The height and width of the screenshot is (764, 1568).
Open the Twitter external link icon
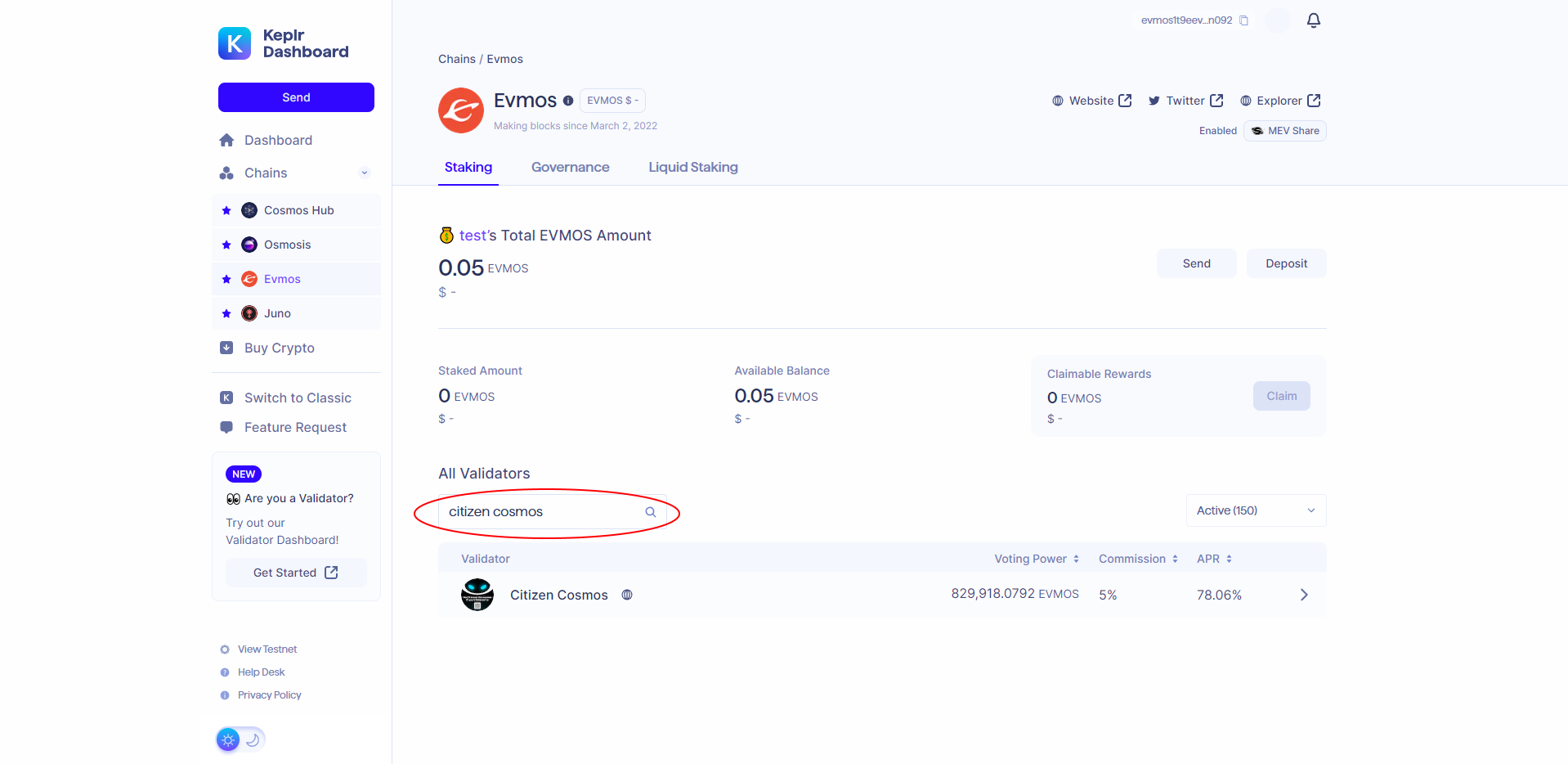tap(1216, 101)
